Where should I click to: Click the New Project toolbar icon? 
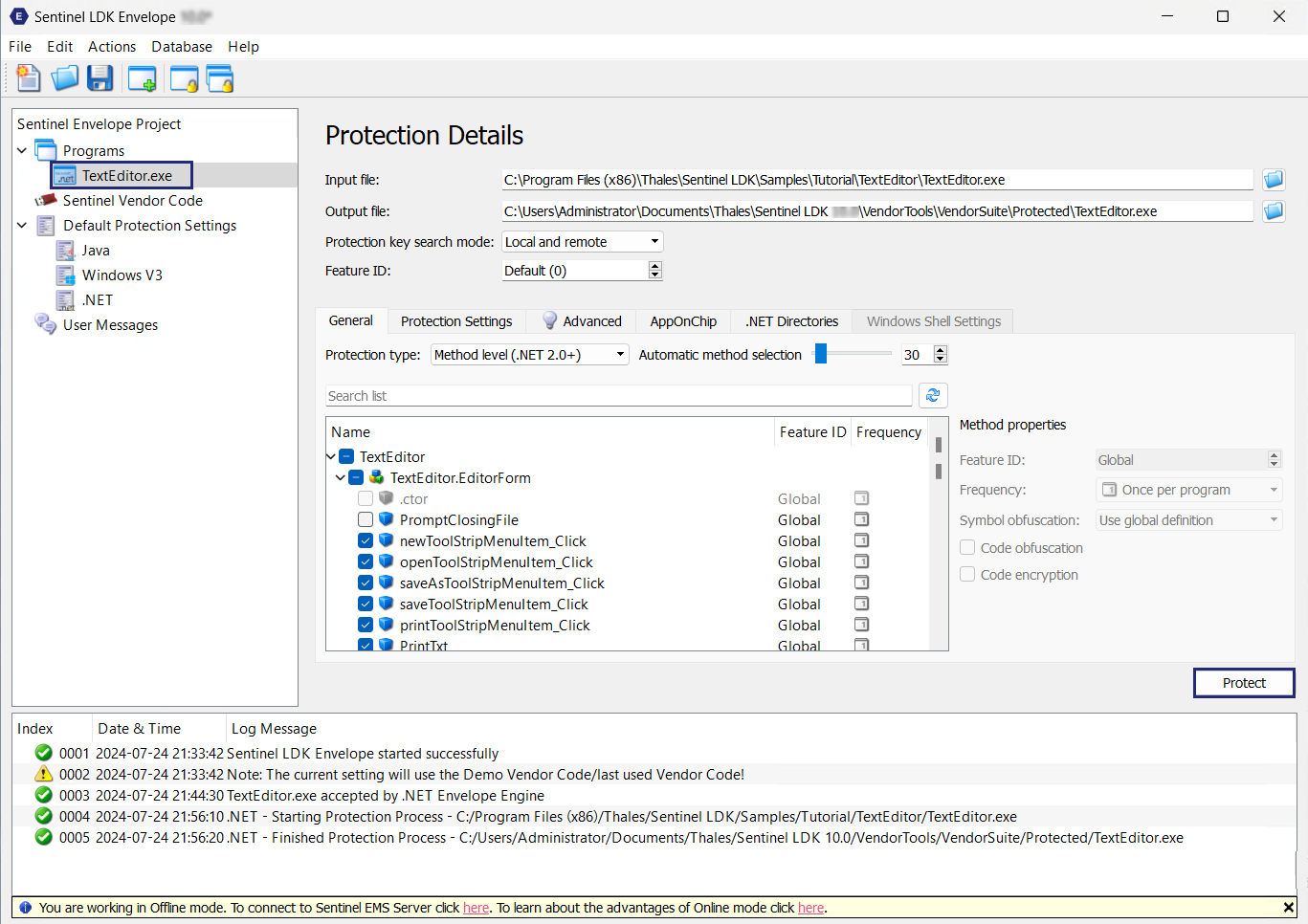click(x=29, y=78)
